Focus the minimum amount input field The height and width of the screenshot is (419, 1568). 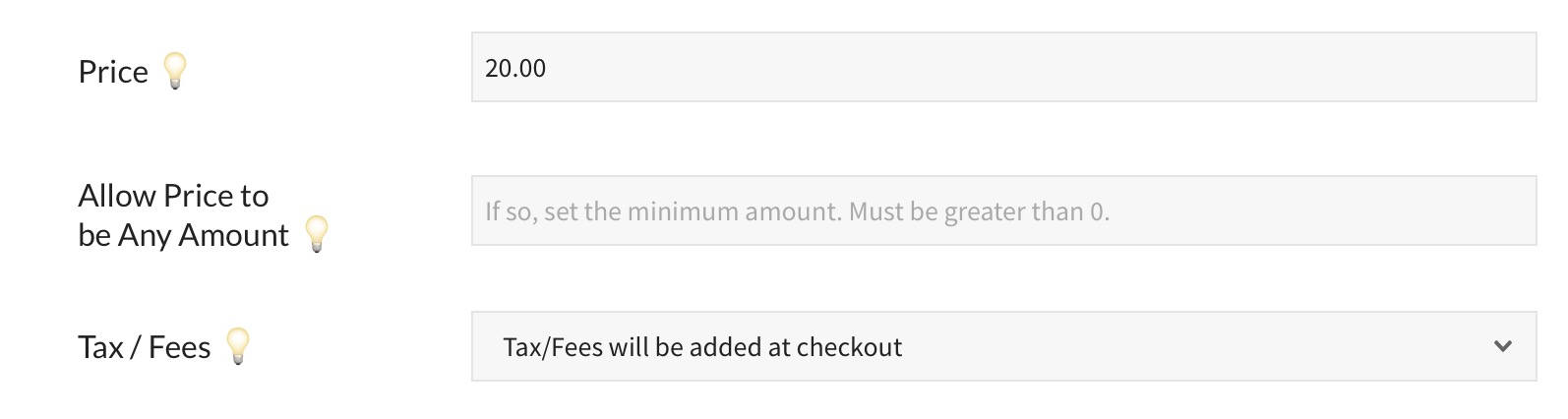coord(1003,210)
